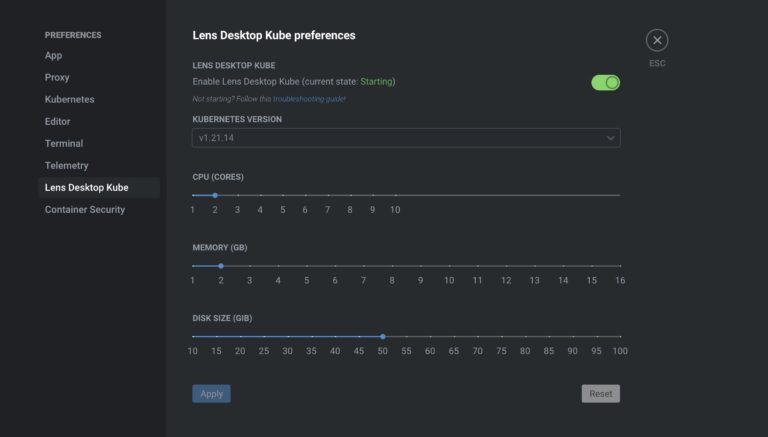Set memory to 16 GB on slider
Image resolution: width=768 pixels, height=437 pixels.
pyautogui.click(x=620, y=266)
